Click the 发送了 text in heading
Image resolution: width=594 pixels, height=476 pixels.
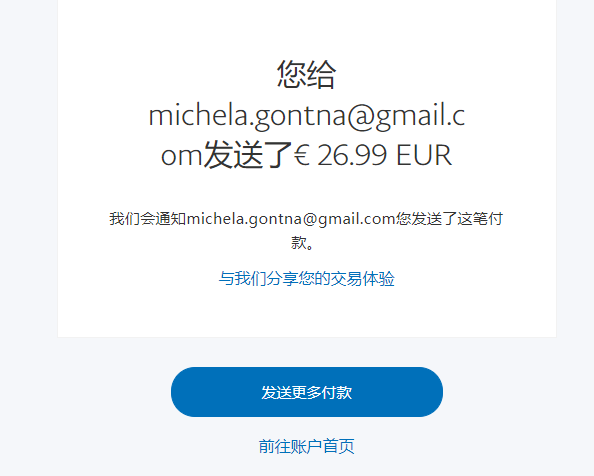[x=248, y=154]
